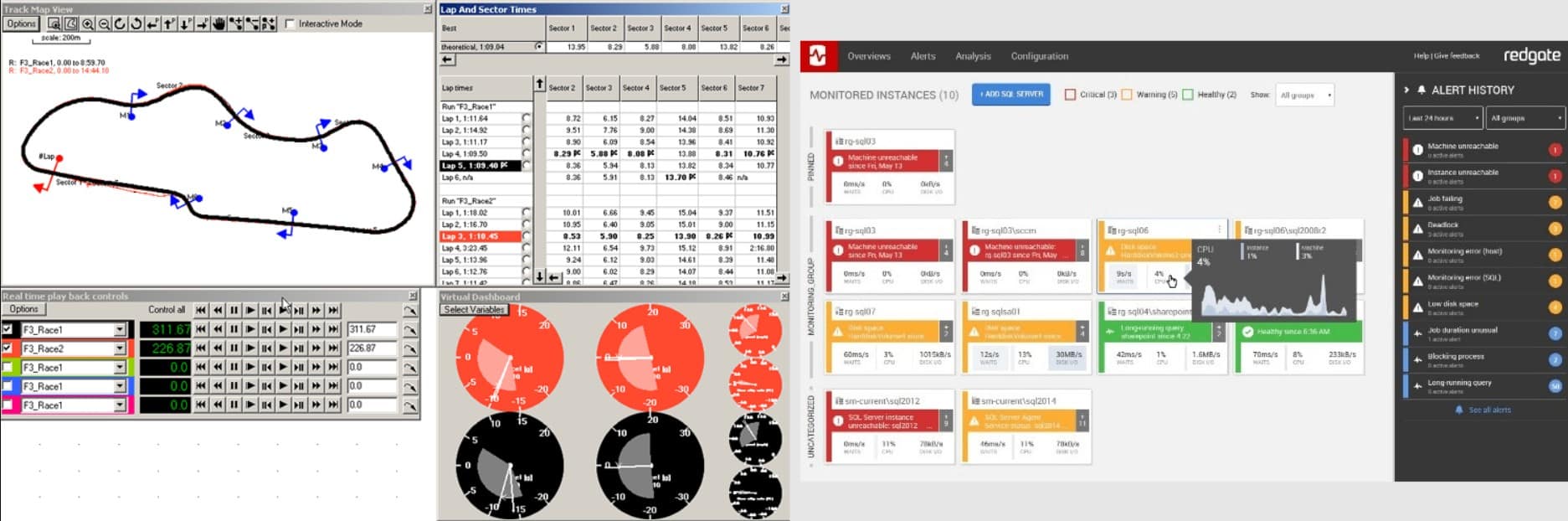
Task: Click the Alert History bell icon
Action: point(1421,90)
